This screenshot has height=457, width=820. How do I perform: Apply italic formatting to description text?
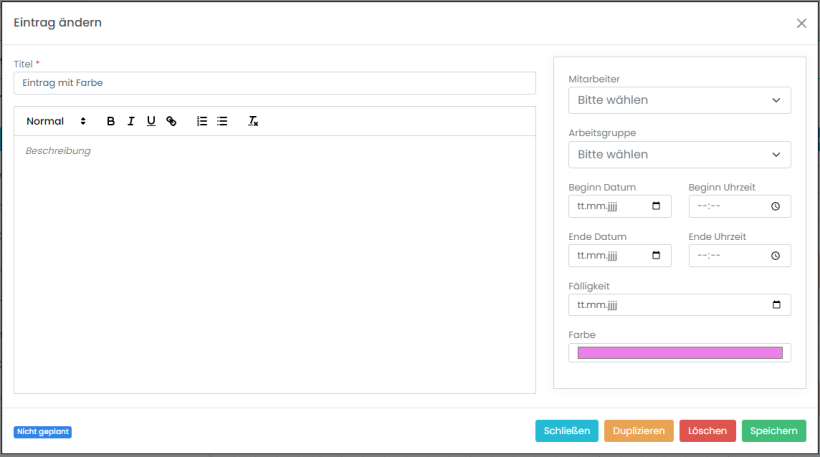coord(131,121)
